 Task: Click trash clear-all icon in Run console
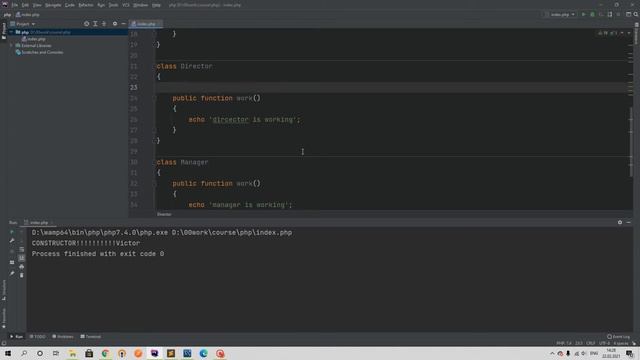(x=22, y=276)
